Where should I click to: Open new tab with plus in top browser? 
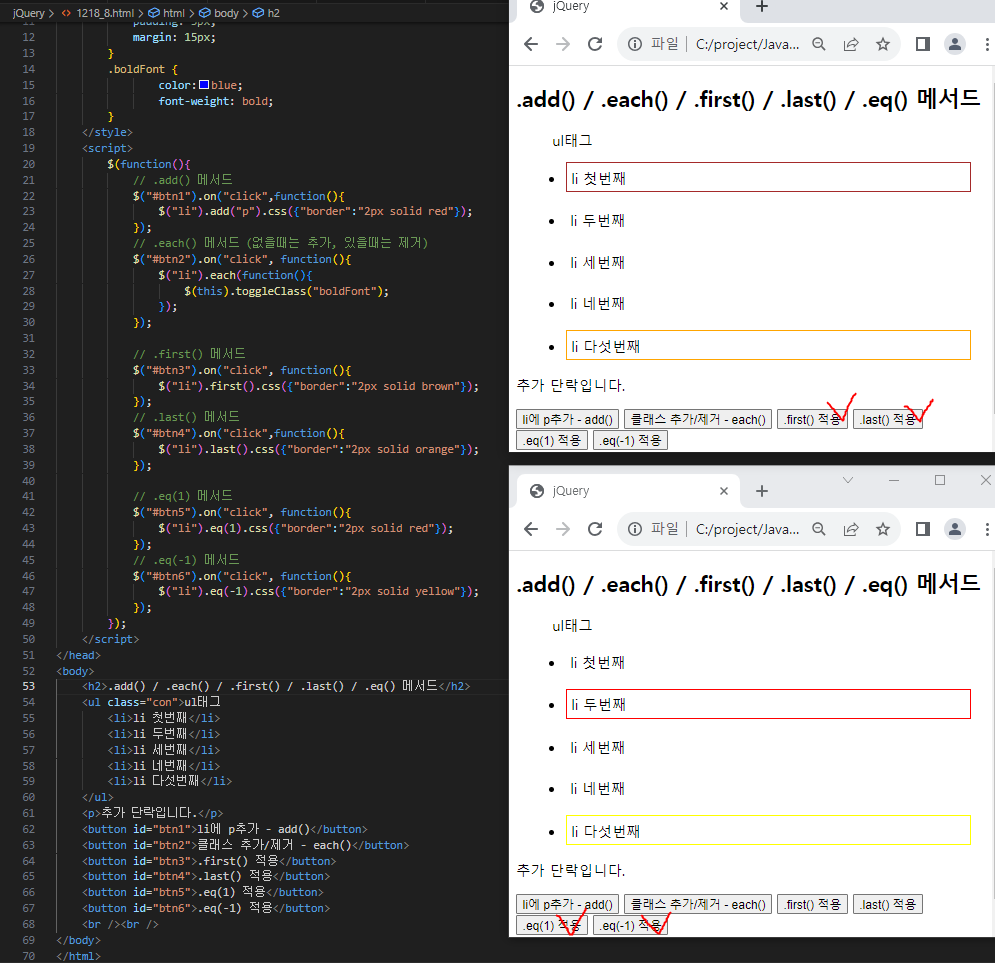[x=762, y=6]
